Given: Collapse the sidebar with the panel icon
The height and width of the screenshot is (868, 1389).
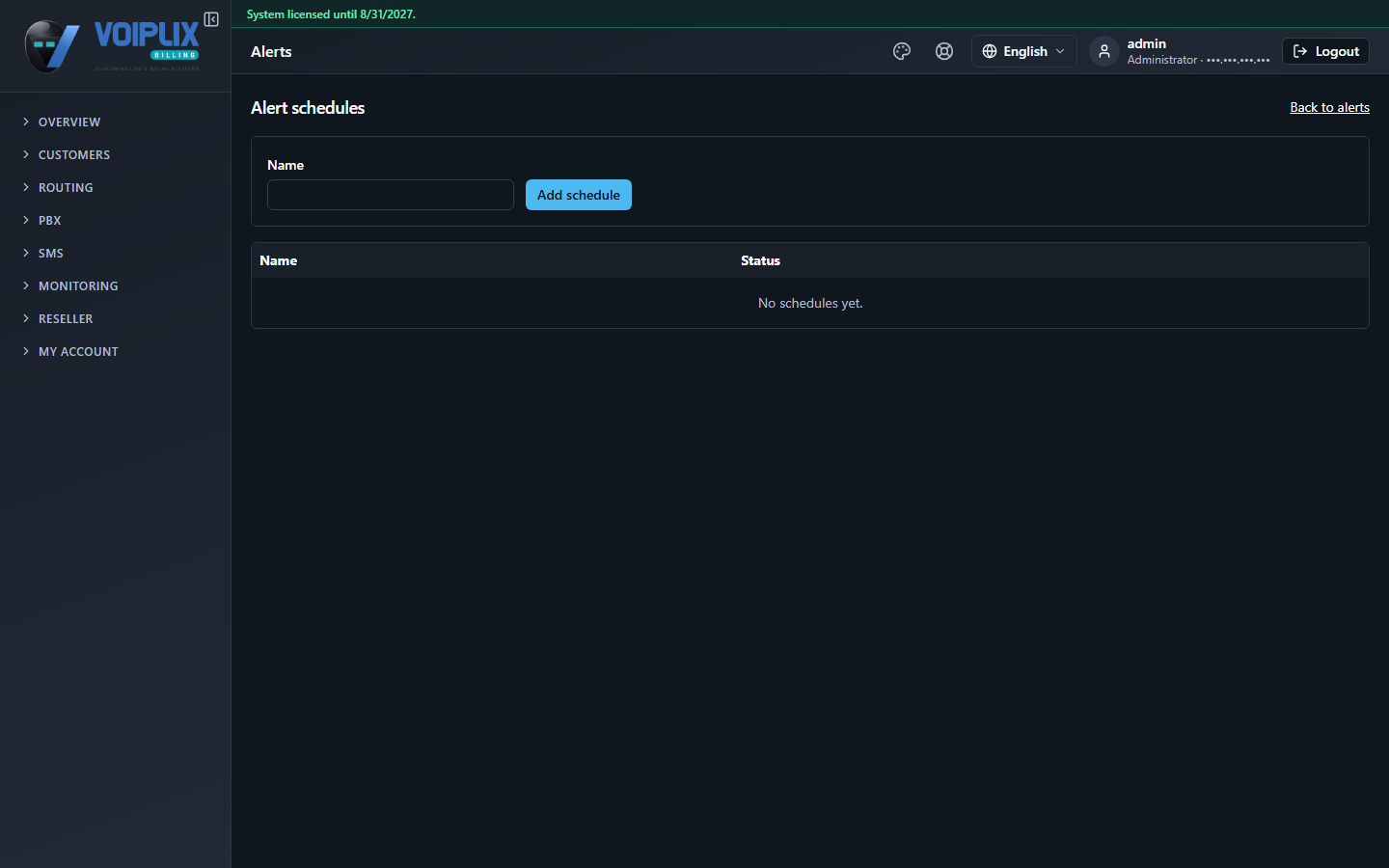Looking at the screenshot, I should [211, 19].
